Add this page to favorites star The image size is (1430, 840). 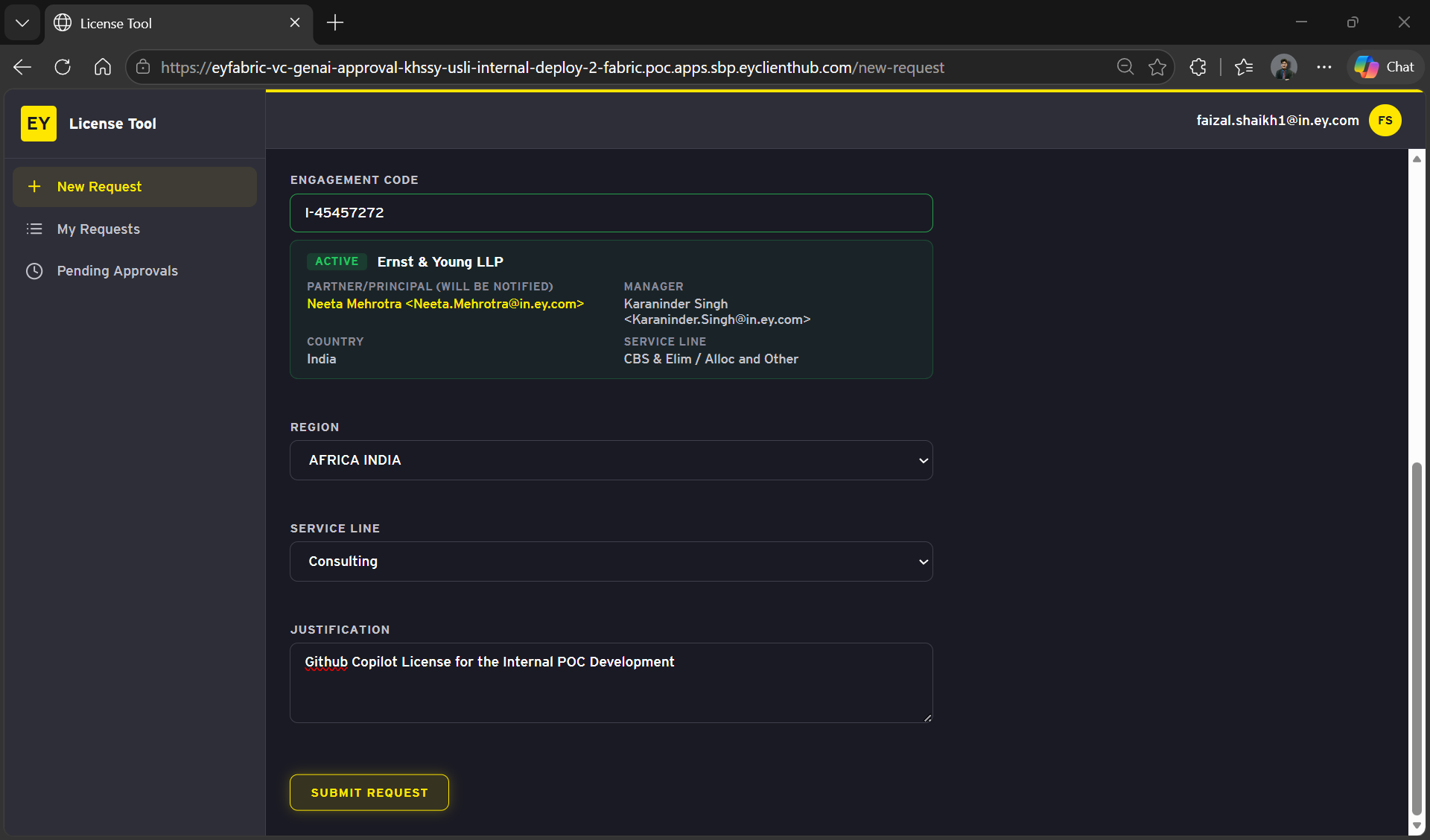1157,67
